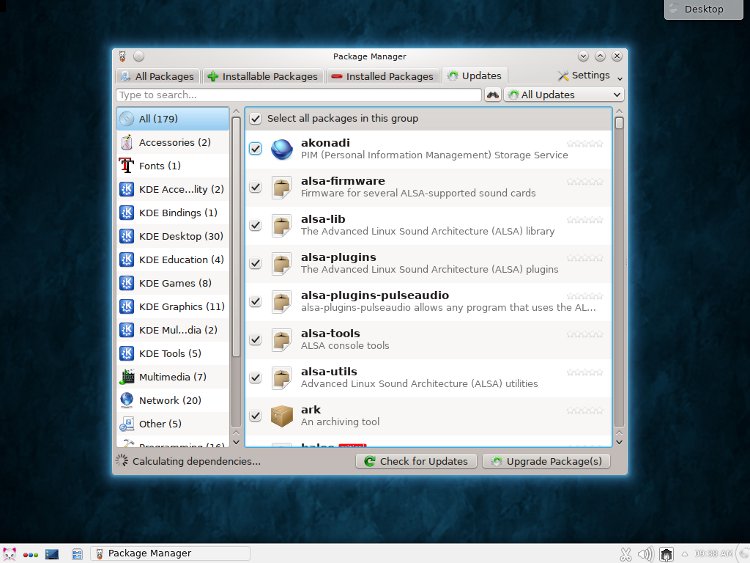Click the package list vertical scrollbar
This screenshot has height=563, width=750.
[619, 280]
